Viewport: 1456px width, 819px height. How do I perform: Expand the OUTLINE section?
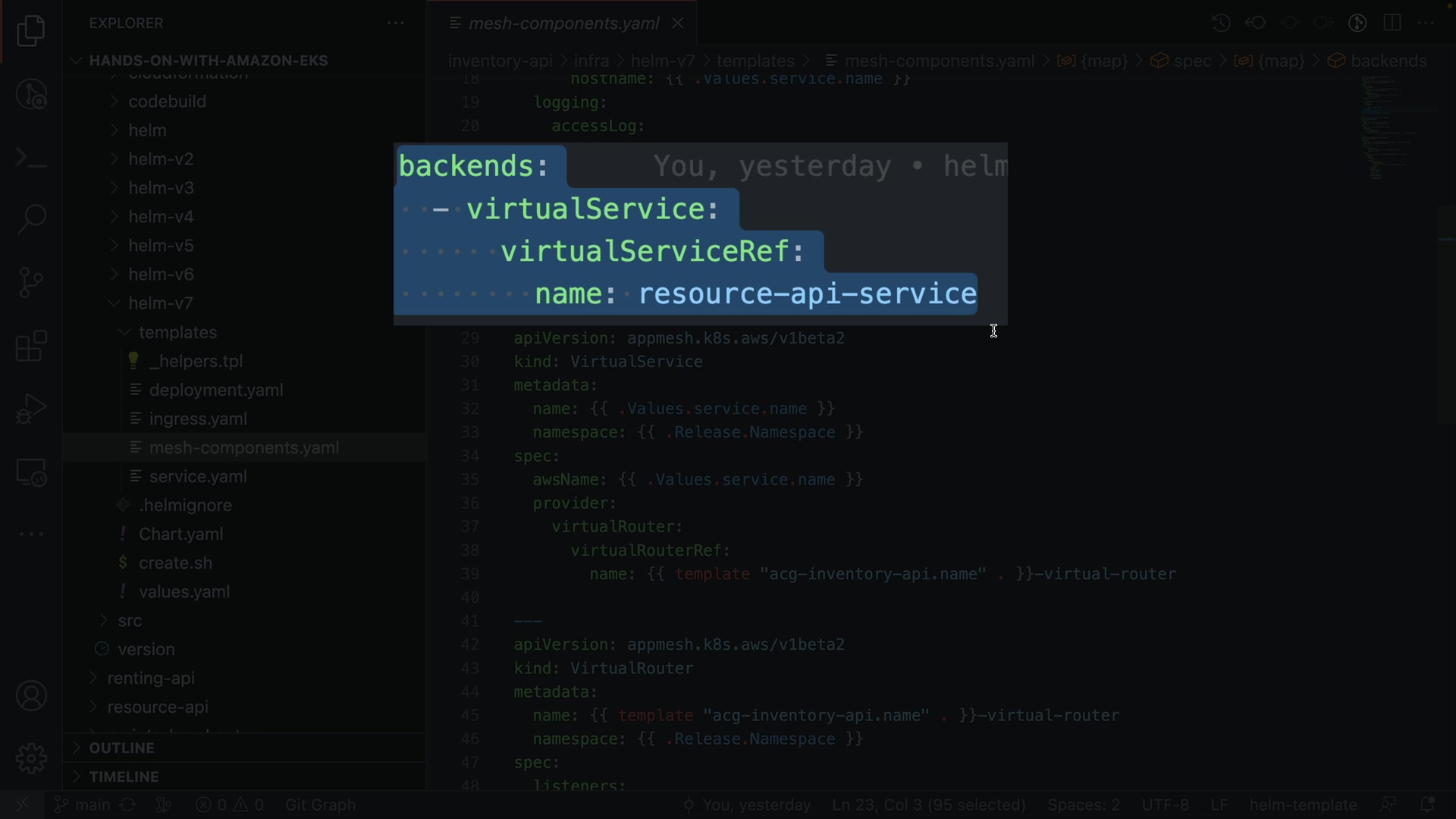point(121,748)
